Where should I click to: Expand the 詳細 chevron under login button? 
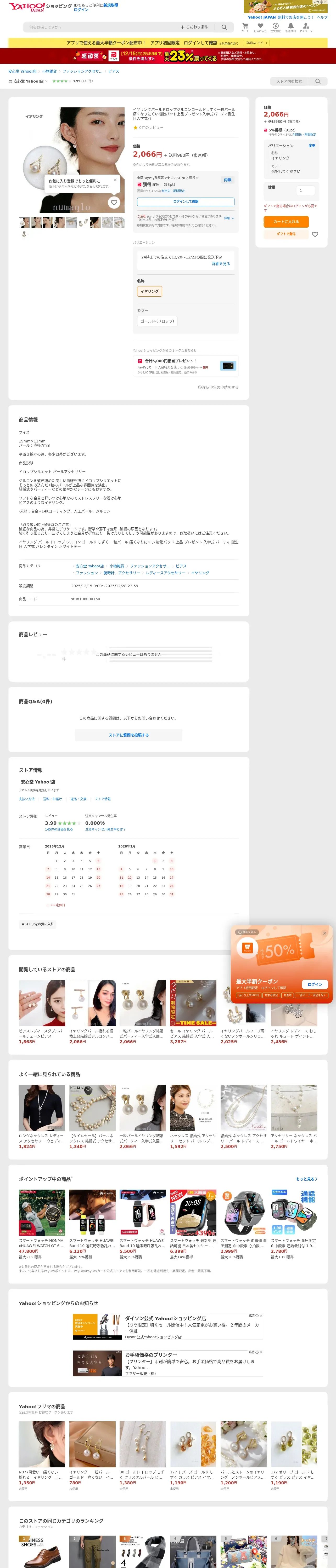pyautogui.click(x=229, y=218)
